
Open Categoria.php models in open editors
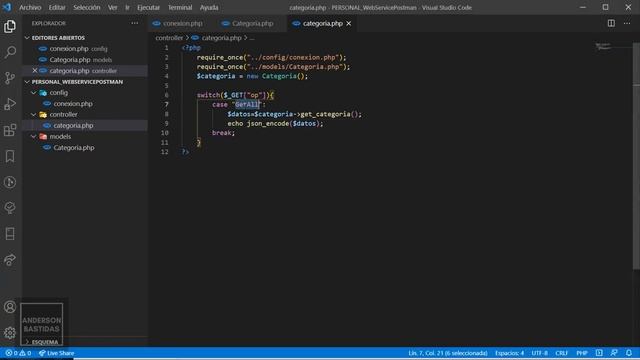click(70, 60)
